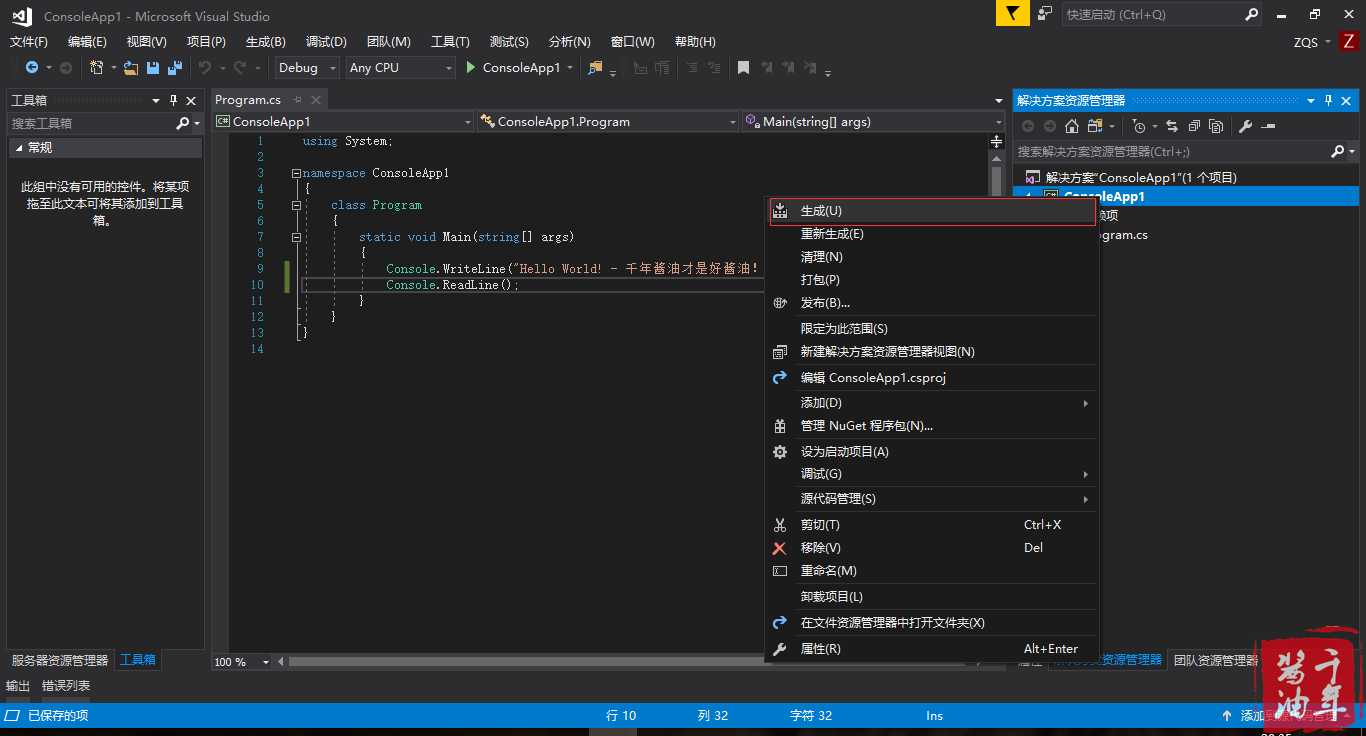Screen dimensions: 1366x736
Task: Click the bookmark toolbar icon
Action: pos(743,68)
